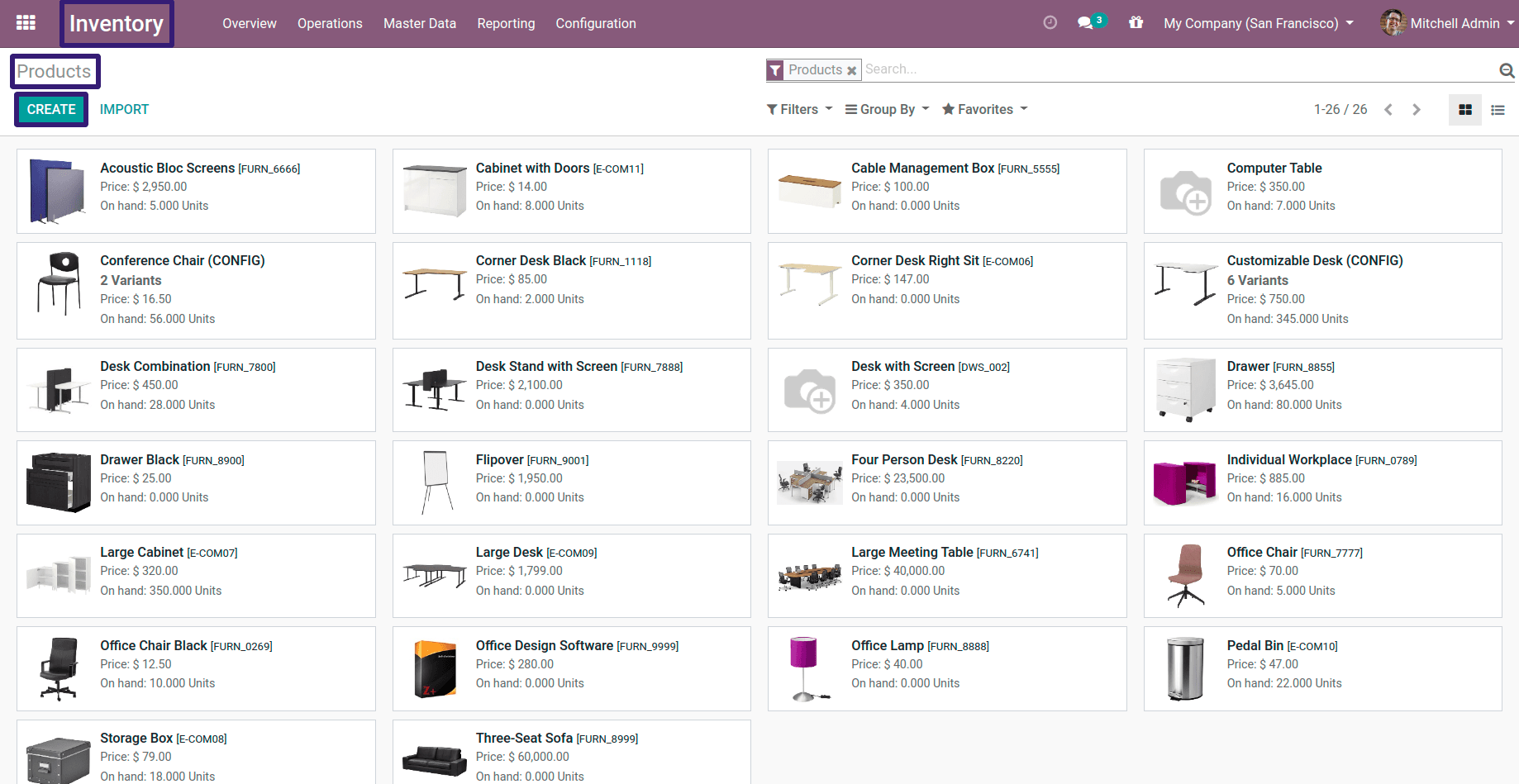The height and width of the screenshot is (784, 1519).
Task: Open the My Company (San Francisco) dropdown
Action: [x=1259, y=23]
